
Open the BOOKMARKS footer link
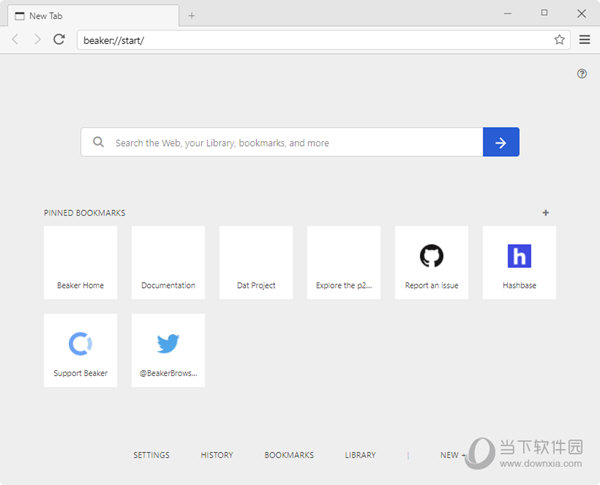tap(289, 455)
